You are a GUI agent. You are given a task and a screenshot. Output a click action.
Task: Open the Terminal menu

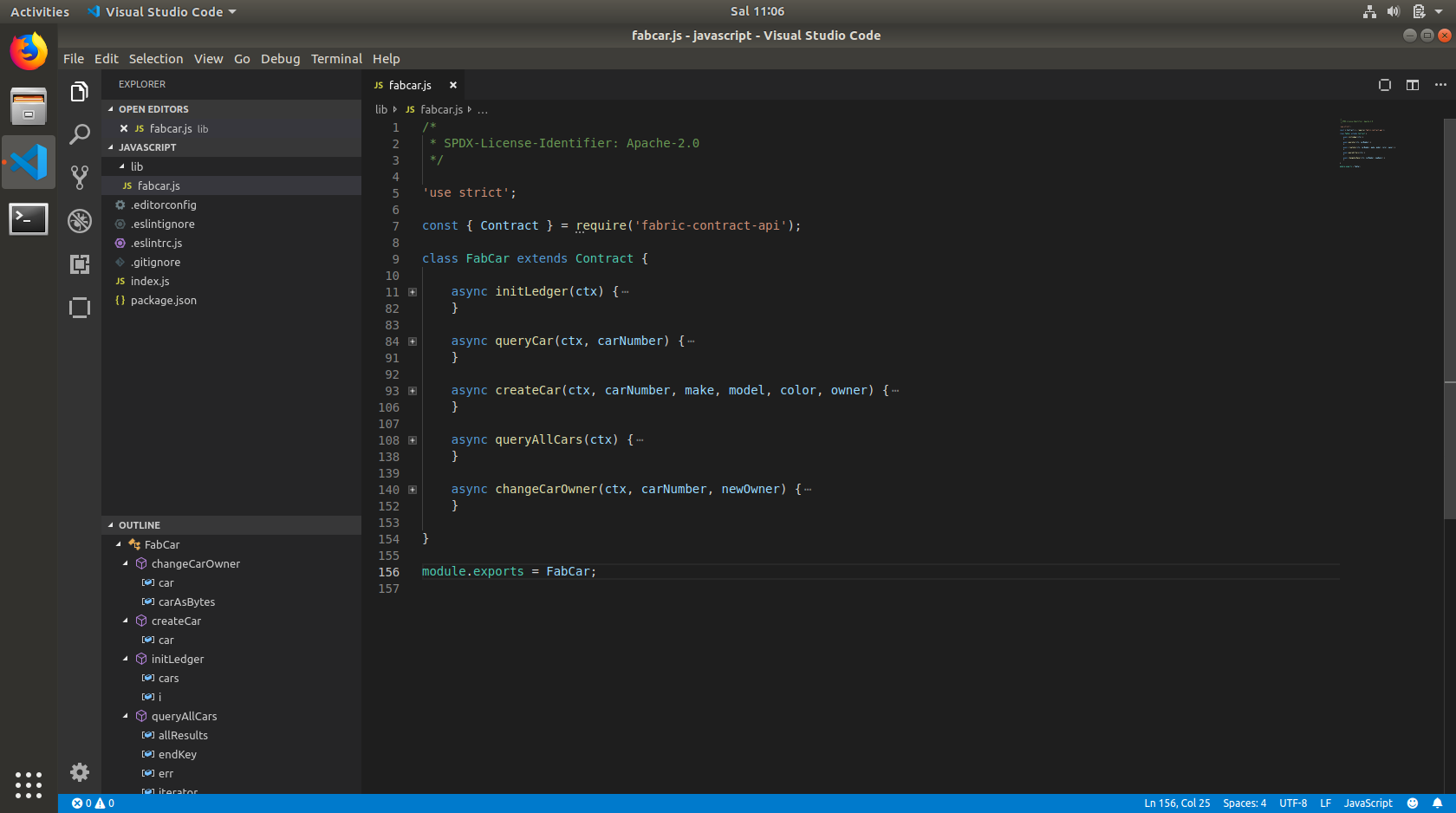click(336, 59)
